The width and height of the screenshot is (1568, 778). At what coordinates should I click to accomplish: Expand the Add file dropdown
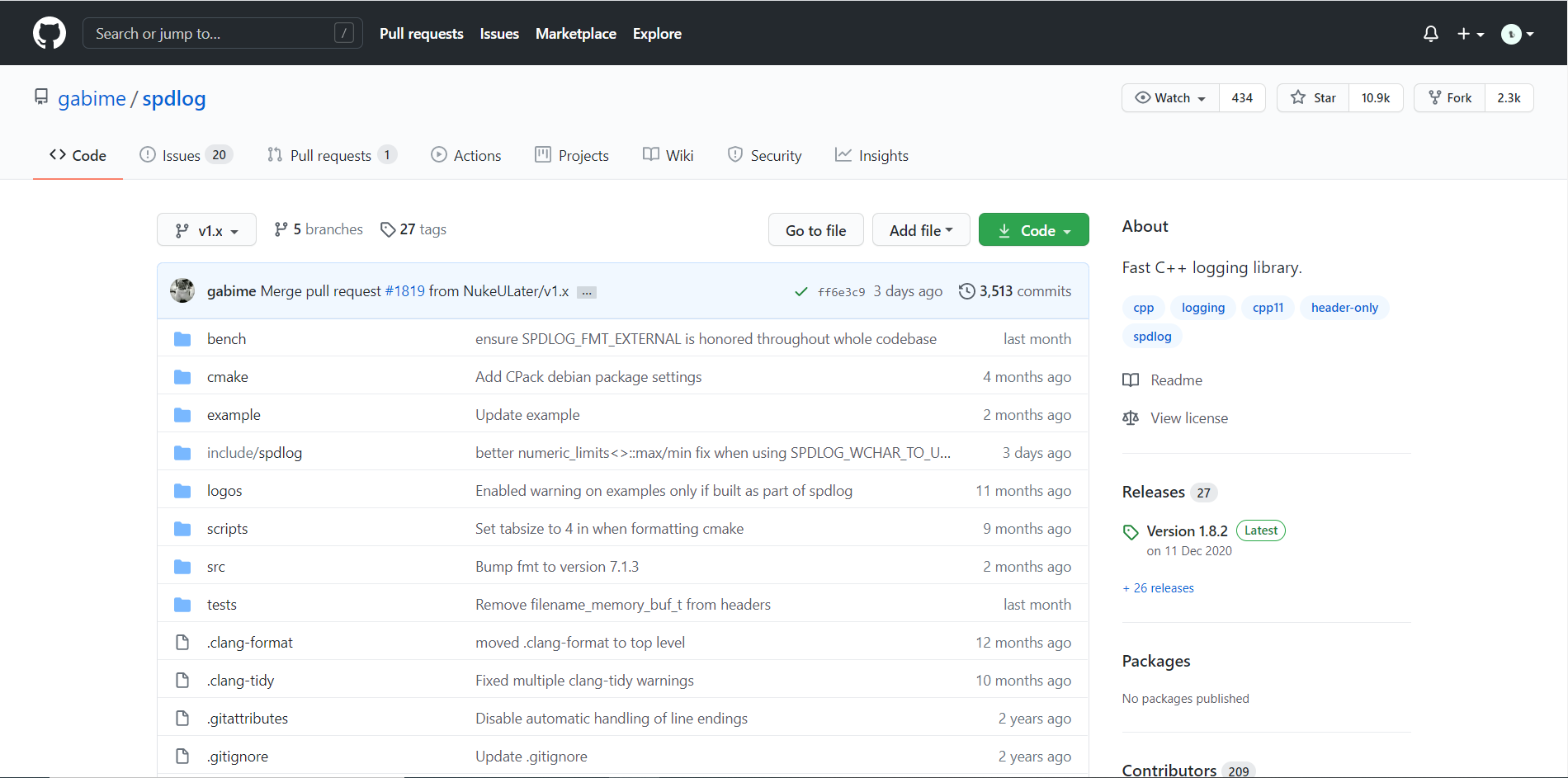(920, 230)
